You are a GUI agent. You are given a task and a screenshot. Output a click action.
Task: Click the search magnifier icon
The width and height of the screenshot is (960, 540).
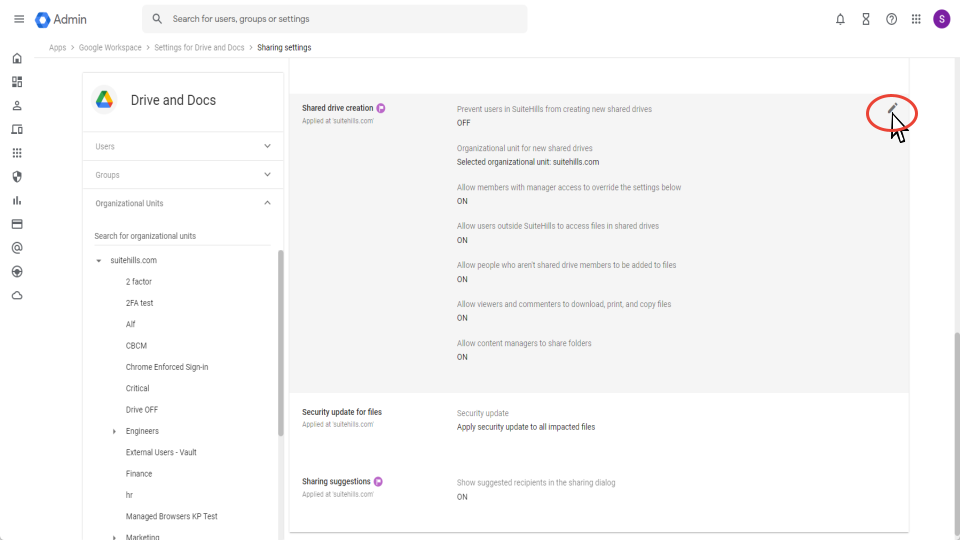[157, 19]
